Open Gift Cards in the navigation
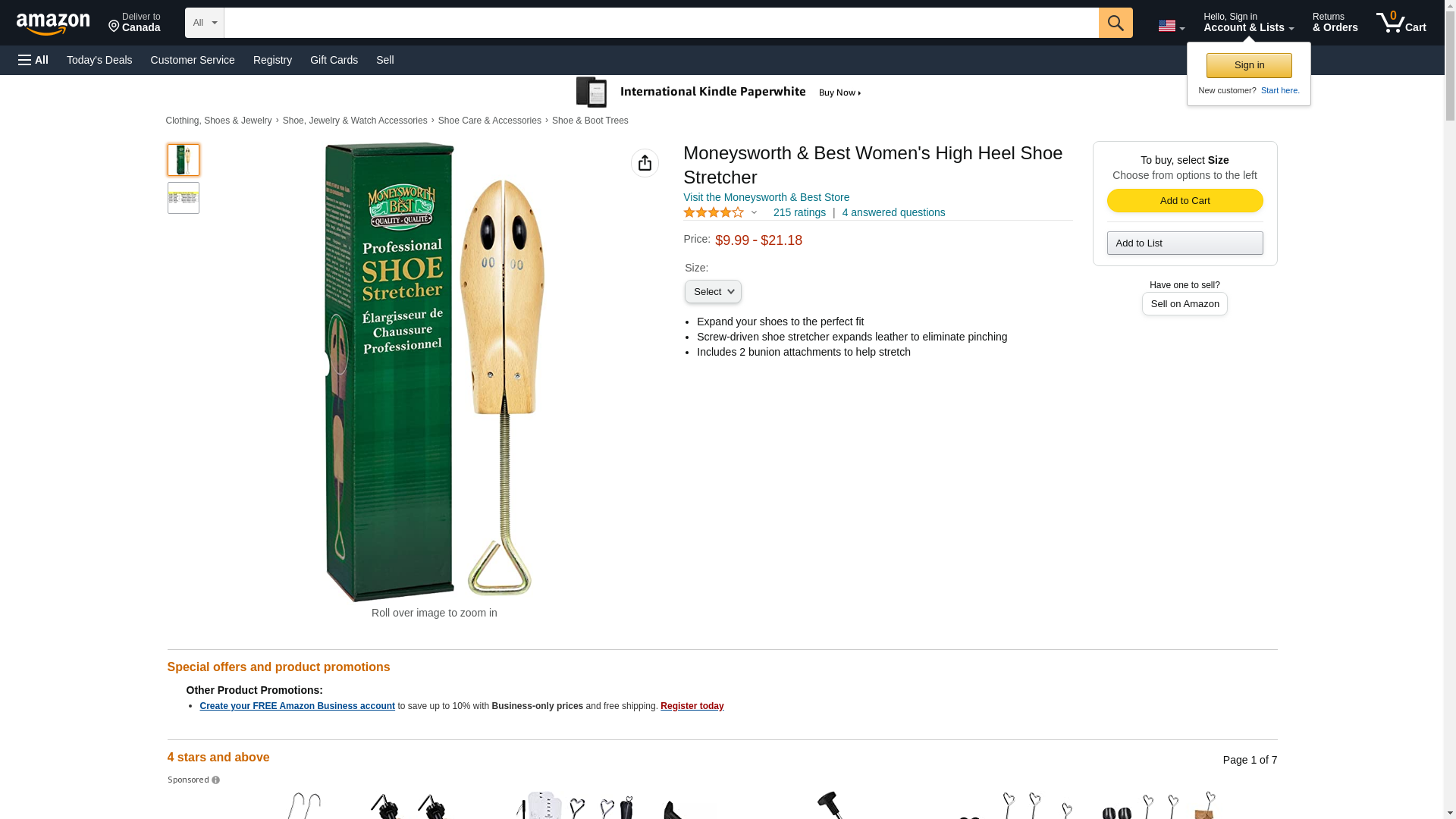 coord(334,60)
